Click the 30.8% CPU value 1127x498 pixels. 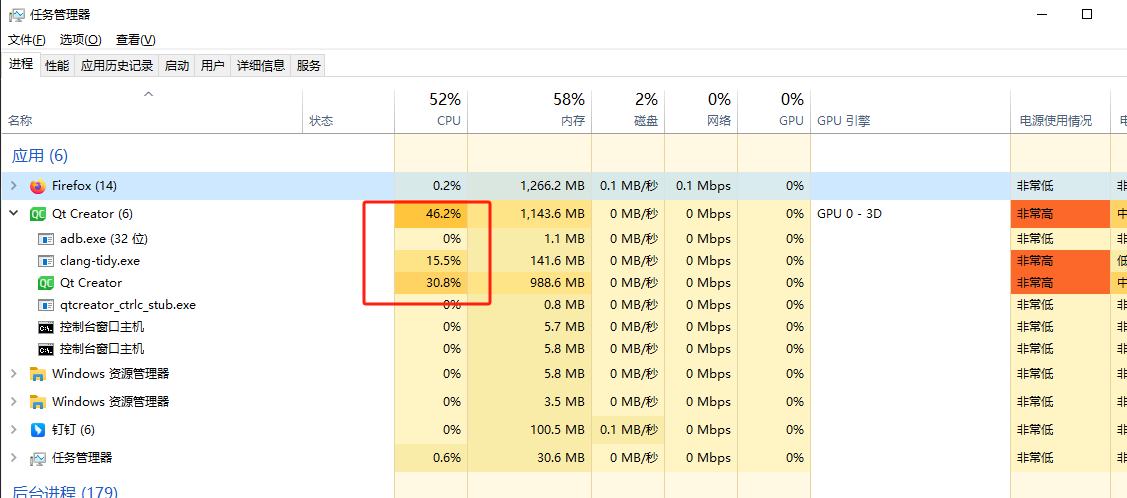[x=443, y=283]
